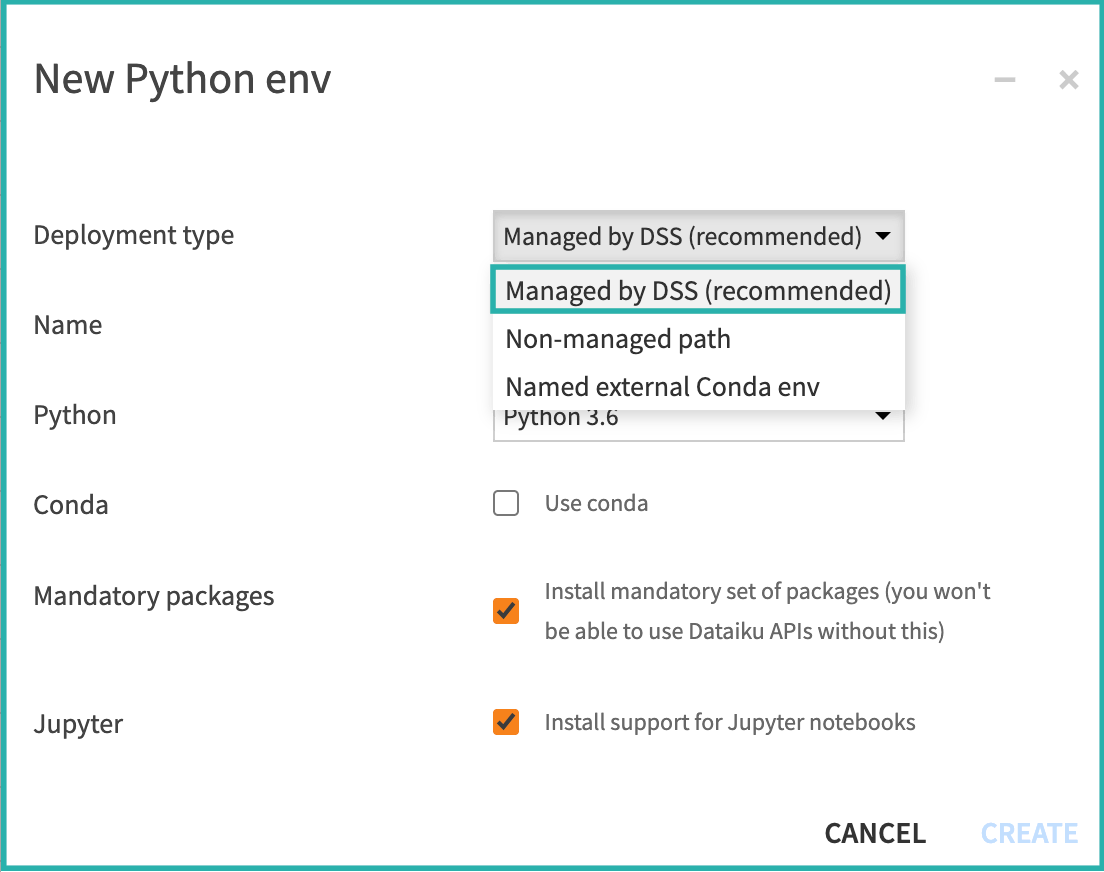Click the "Mandatory packages" row label

coord(154,597)
